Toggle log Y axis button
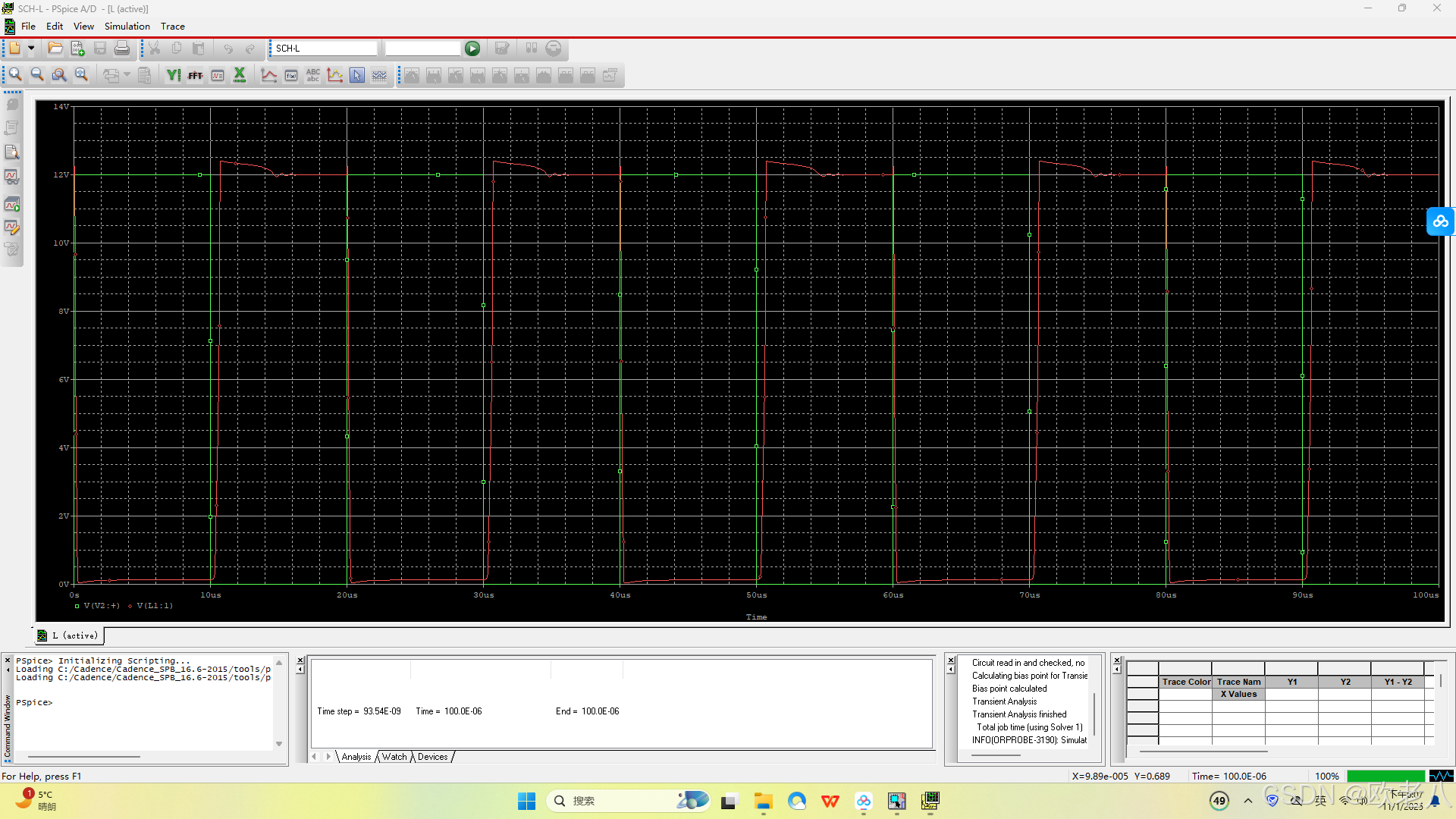 pos(174,75)
